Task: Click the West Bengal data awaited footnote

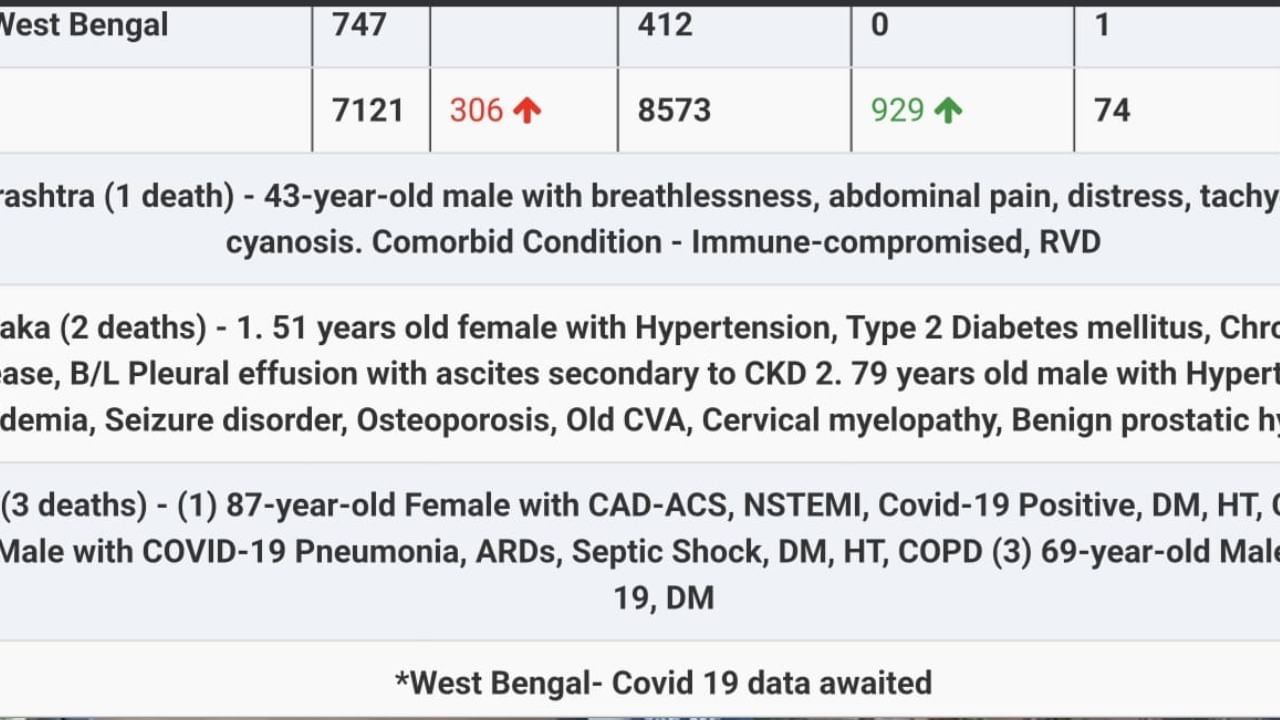Action: click(663, 683)
